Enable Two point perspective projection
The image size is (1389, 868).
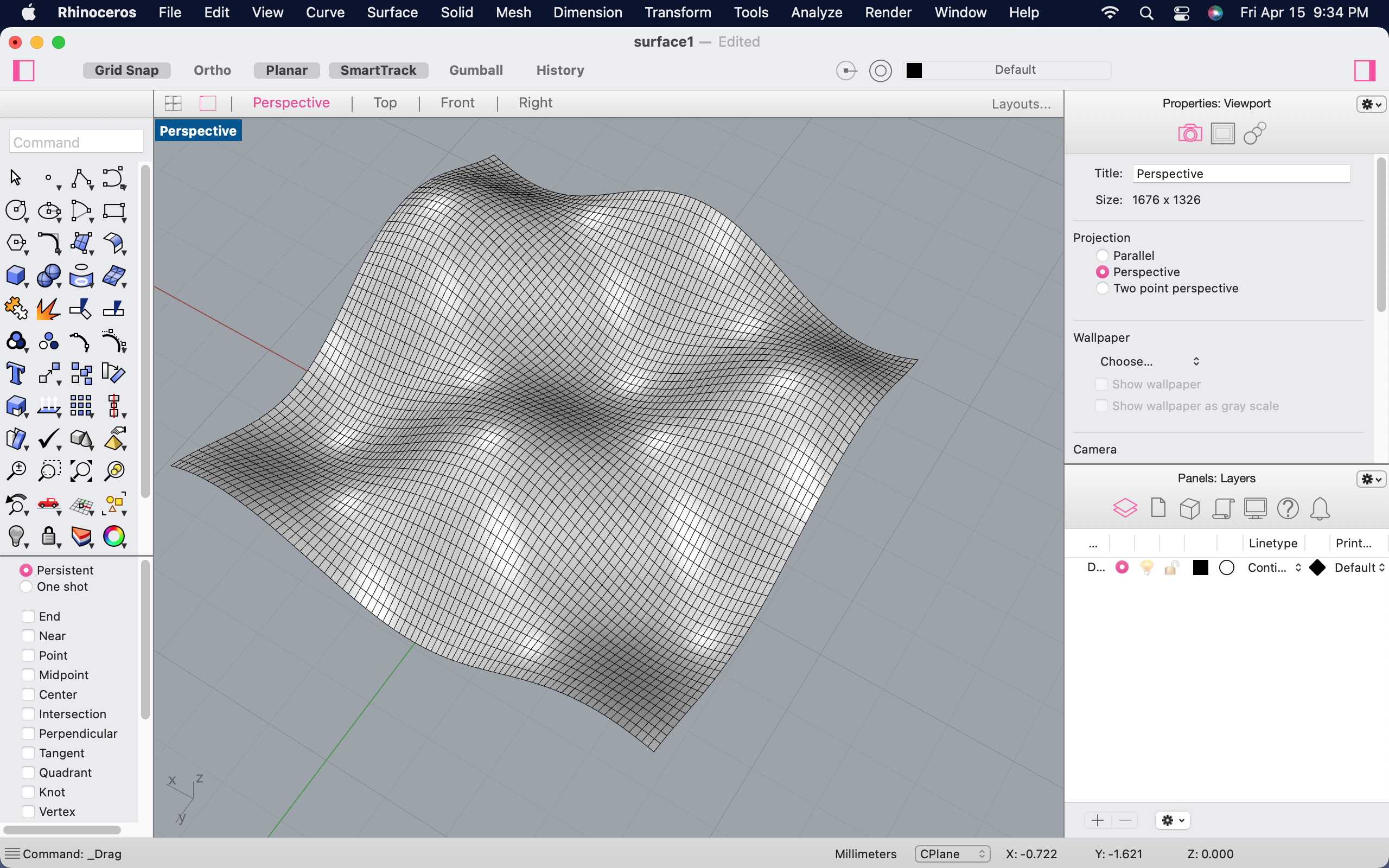pyautogui.click(x=1101, y=288)
